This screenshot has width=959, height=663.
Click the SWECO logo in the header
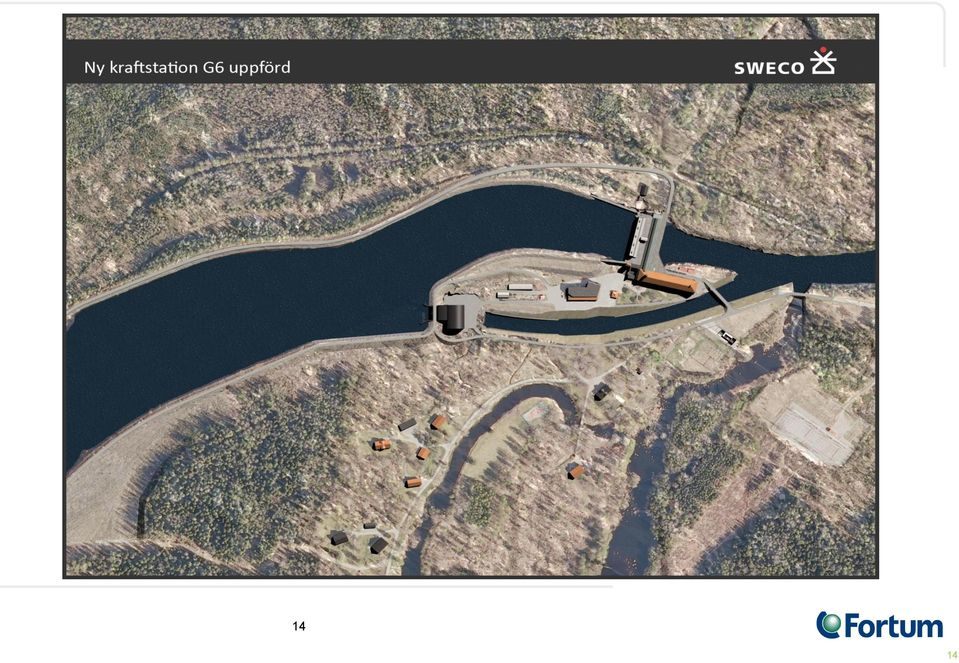[785, 62]
